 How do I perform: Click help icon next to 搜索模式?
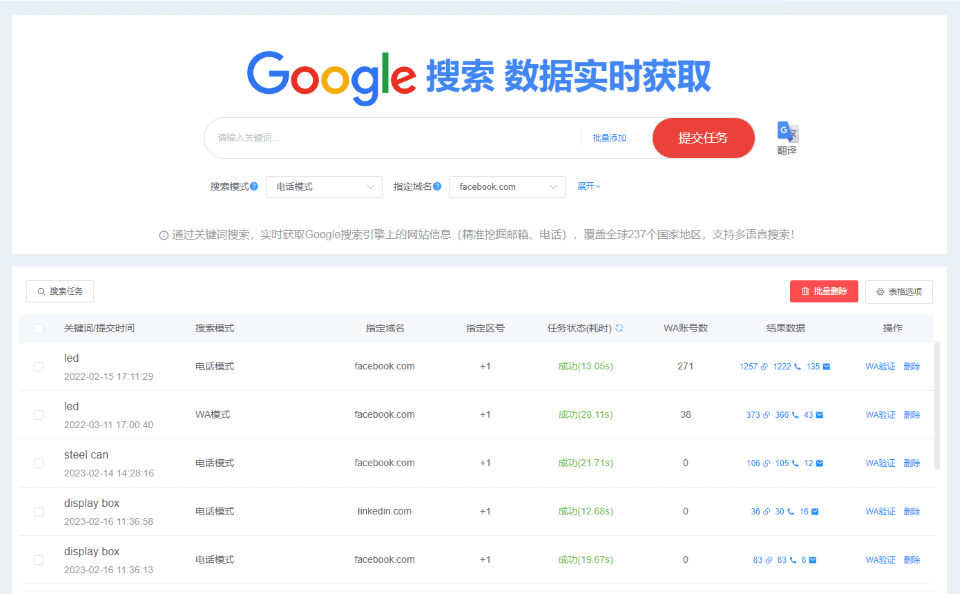[x=254, y=187]
